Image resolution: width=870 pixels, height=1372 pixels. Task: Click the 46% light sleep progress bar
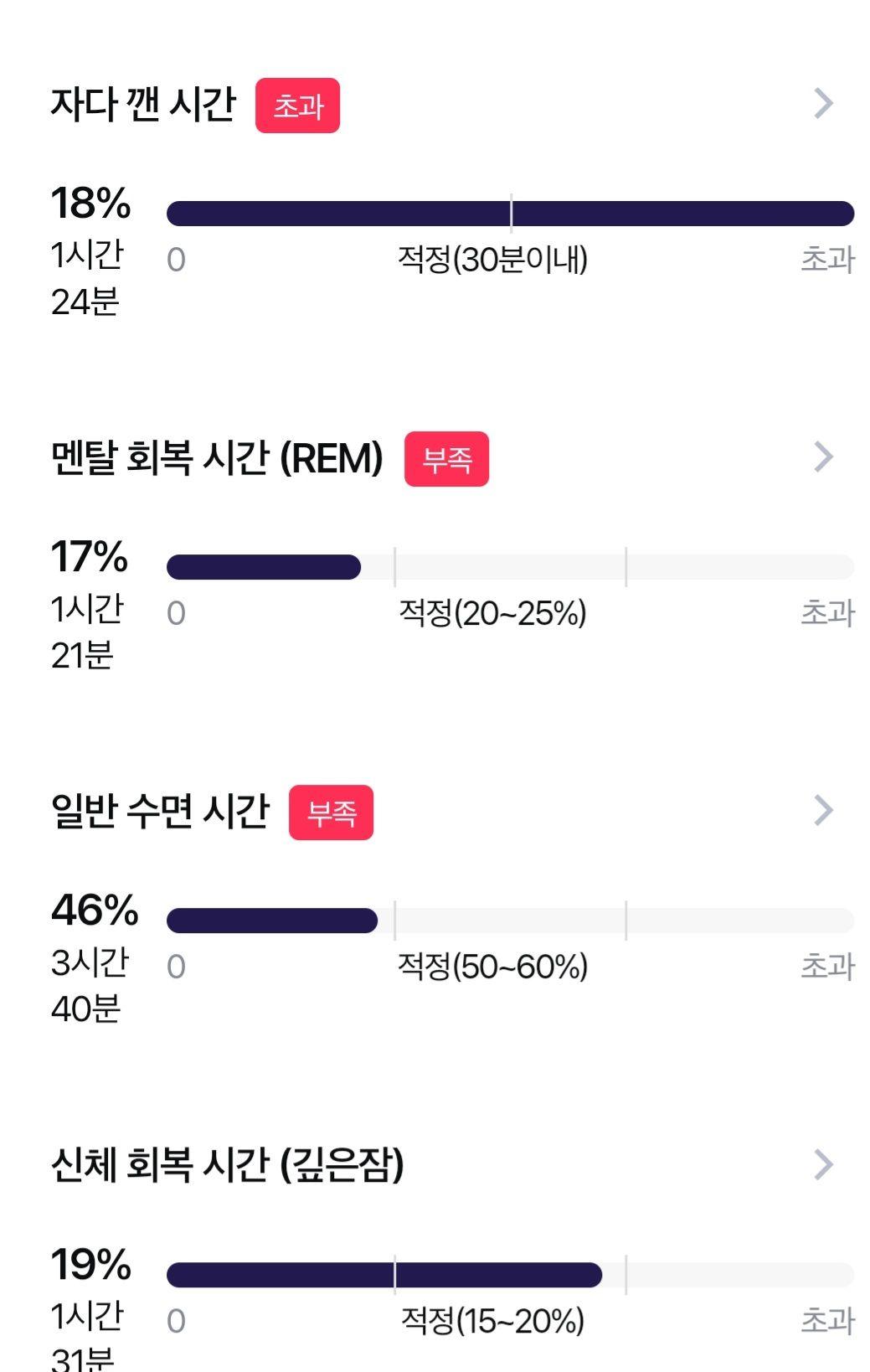[x=510, y=921]
